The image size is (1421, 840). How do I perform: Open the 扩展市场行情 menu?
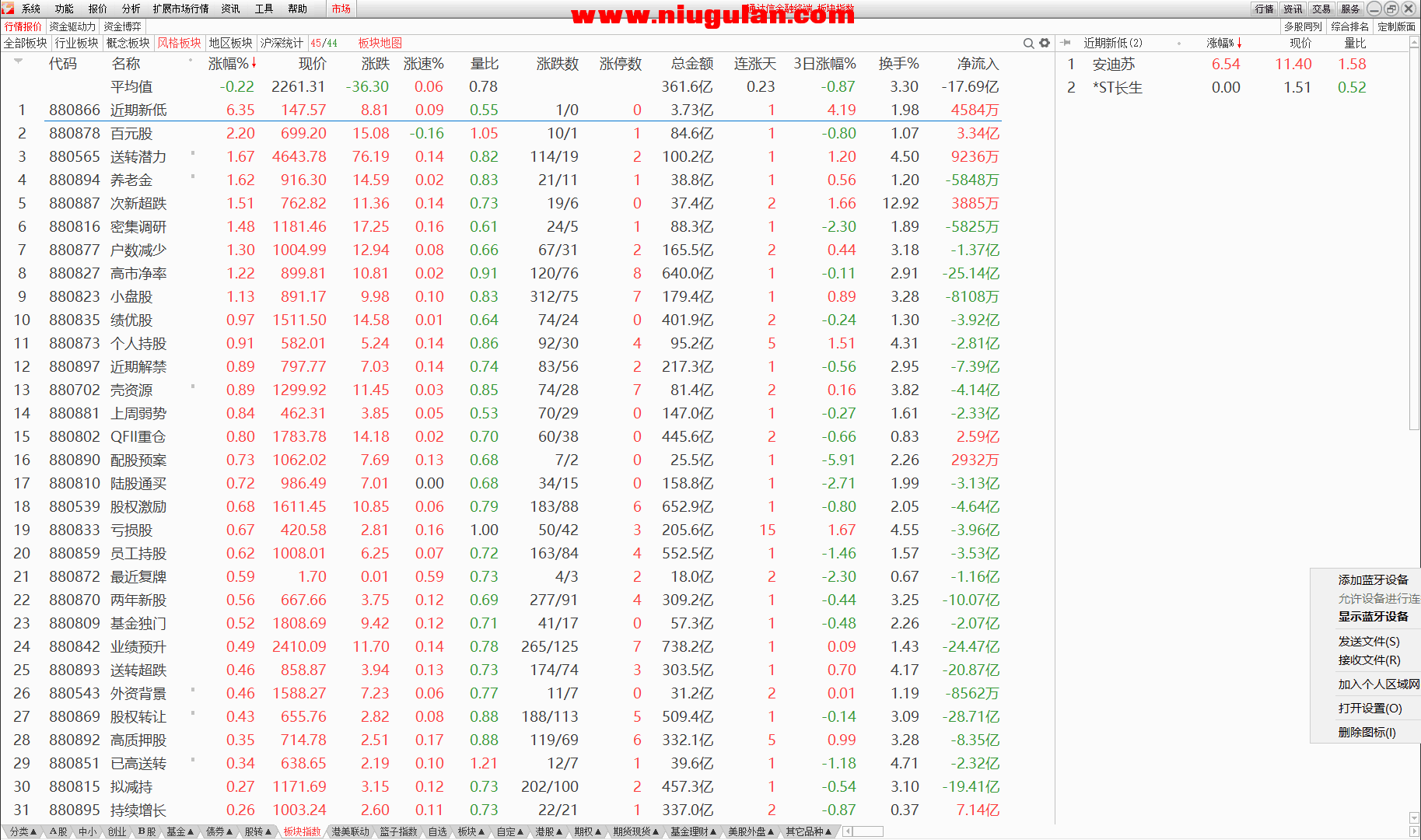(180, 9)
